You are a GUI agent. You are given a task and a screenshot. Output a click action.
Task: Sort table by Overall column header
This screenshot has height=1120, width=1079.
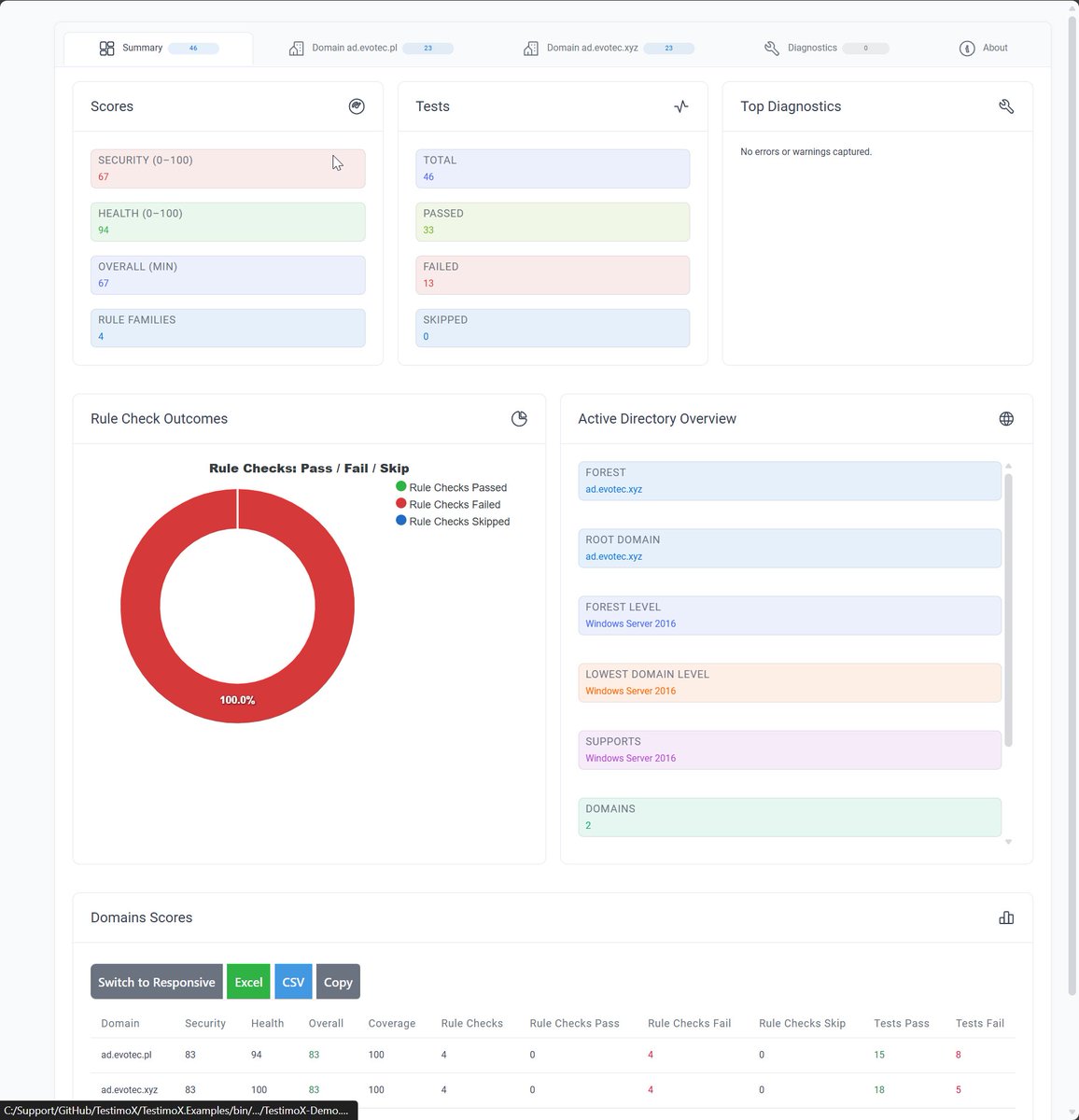click(x=326, y=1023)
